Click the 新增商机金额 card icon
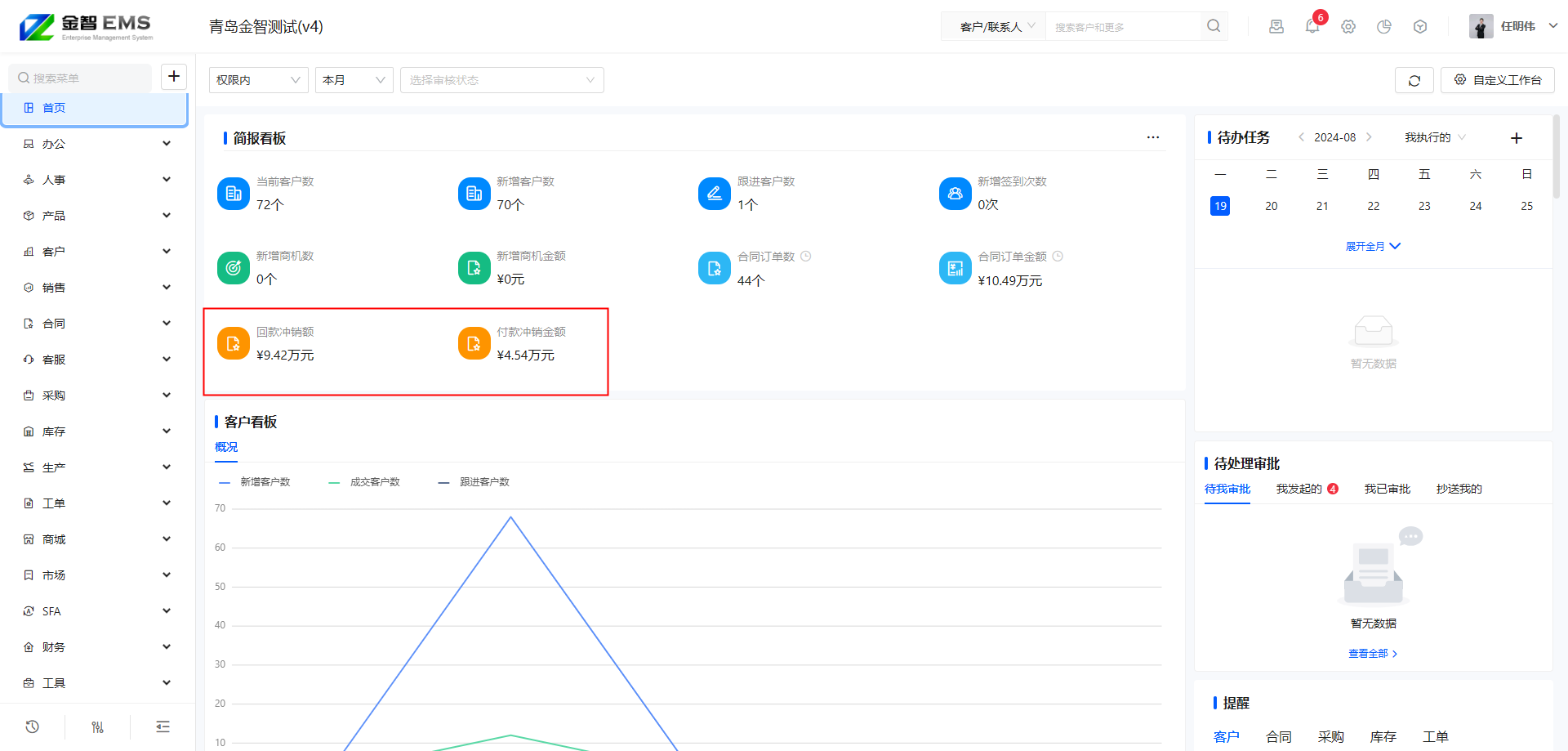Image resolution: width=1568 pixels, height=751 pixels. tap(474, 268)
